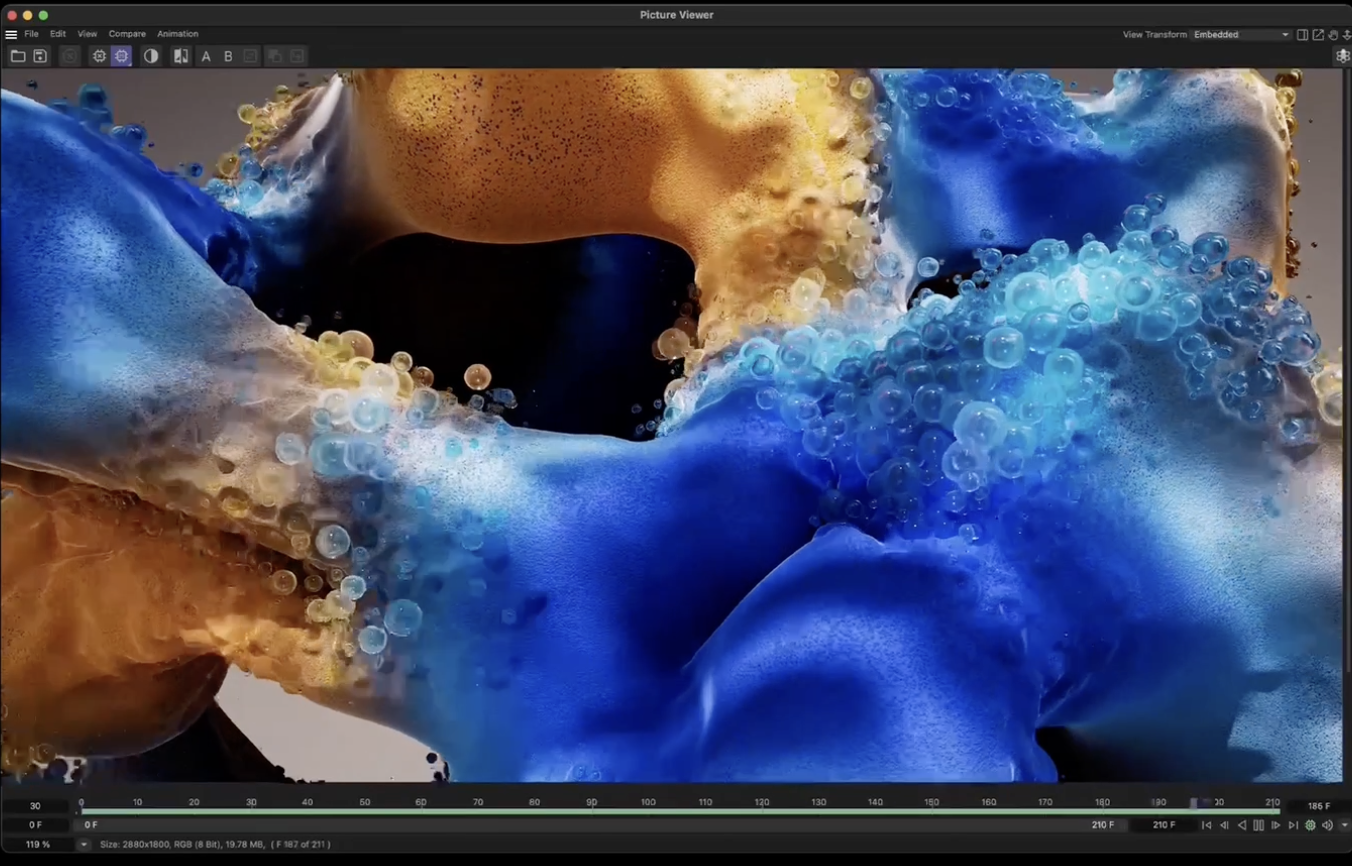The height and width of the screenshot is (866, 1352).
Task: Click the 210 F current frame field
Action: 1163,825
